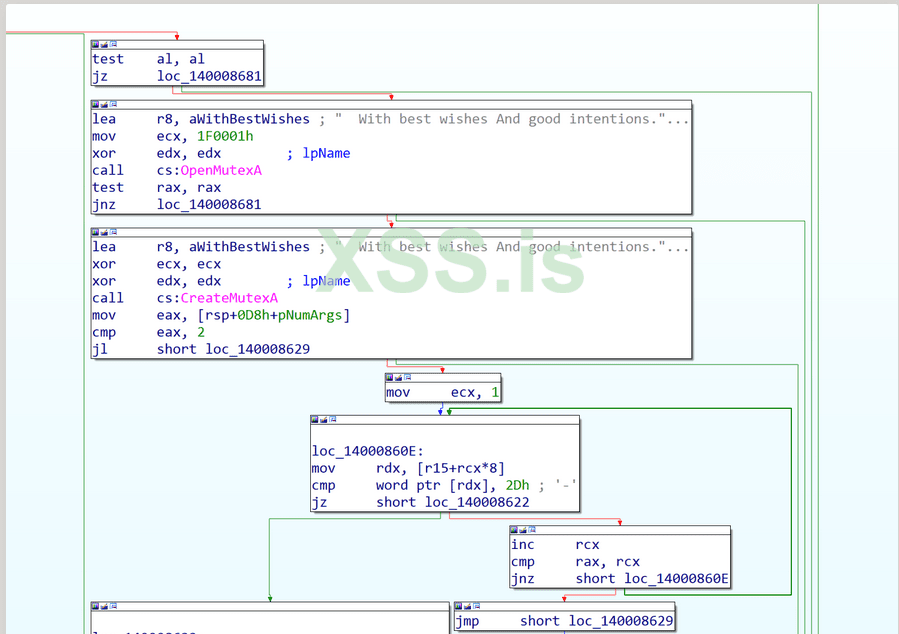Image resolution: width=899 pixels, height=634 pixels.
Task: Select the OpenMutexA function name
Action: [x=221, y=171]
